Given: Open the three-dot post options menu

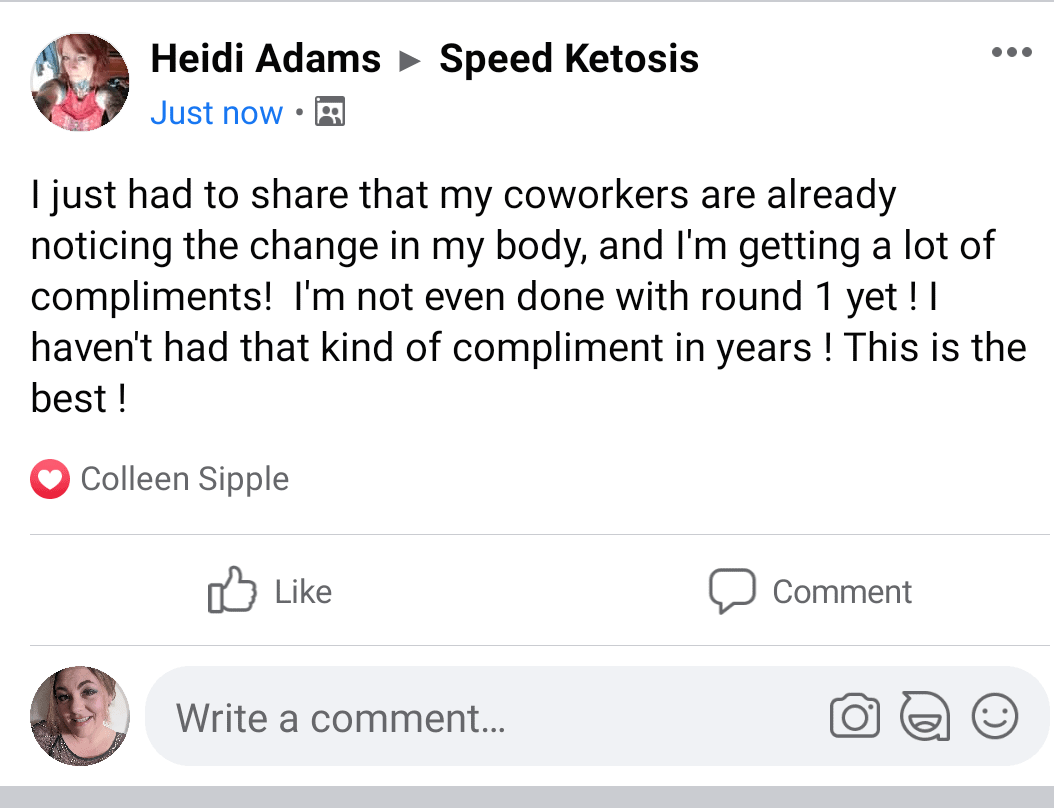Looking at the screenshot, I should 1012,52.
